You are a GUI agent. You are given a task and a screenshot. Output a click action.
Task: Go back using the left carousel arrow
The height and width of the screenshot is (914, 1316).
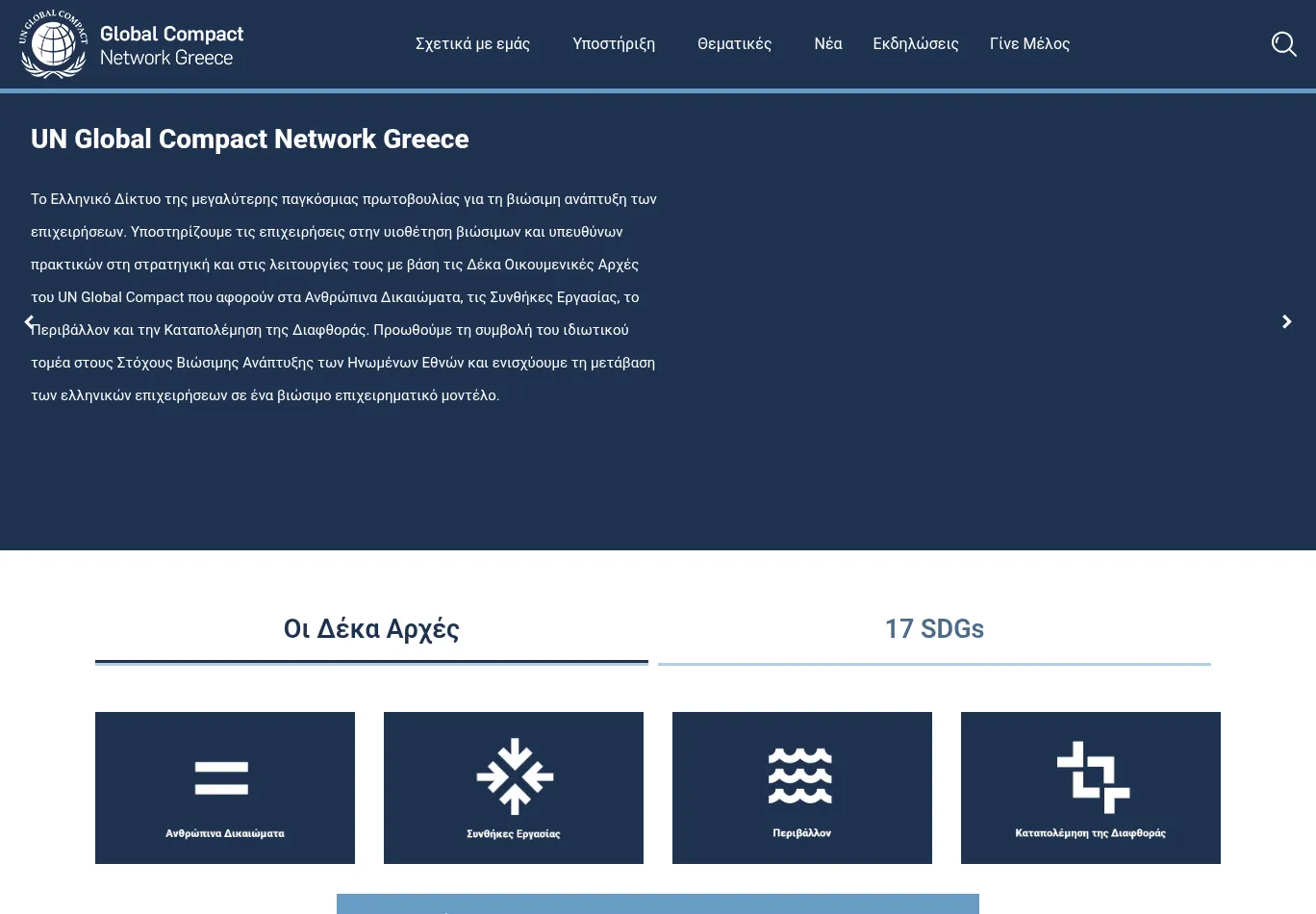(x=29, y=321)
